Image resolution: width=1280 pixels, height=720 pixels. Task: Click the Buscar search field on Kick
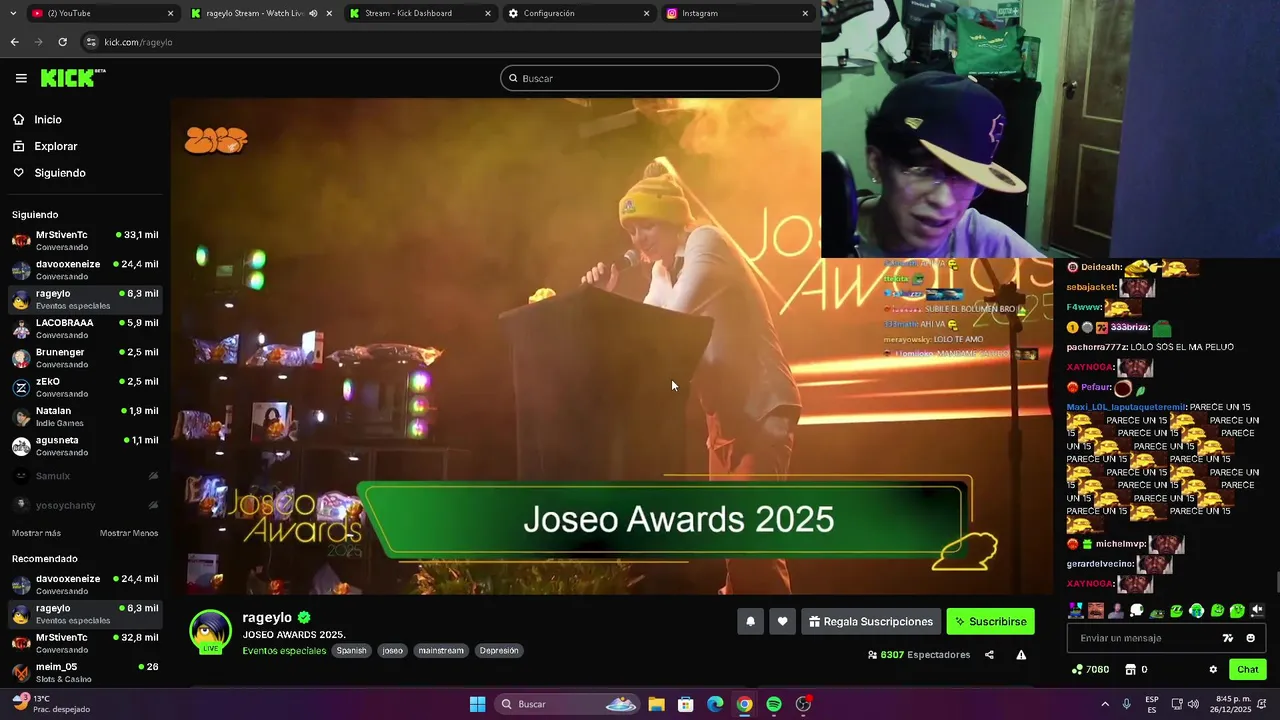pos(640,78)
